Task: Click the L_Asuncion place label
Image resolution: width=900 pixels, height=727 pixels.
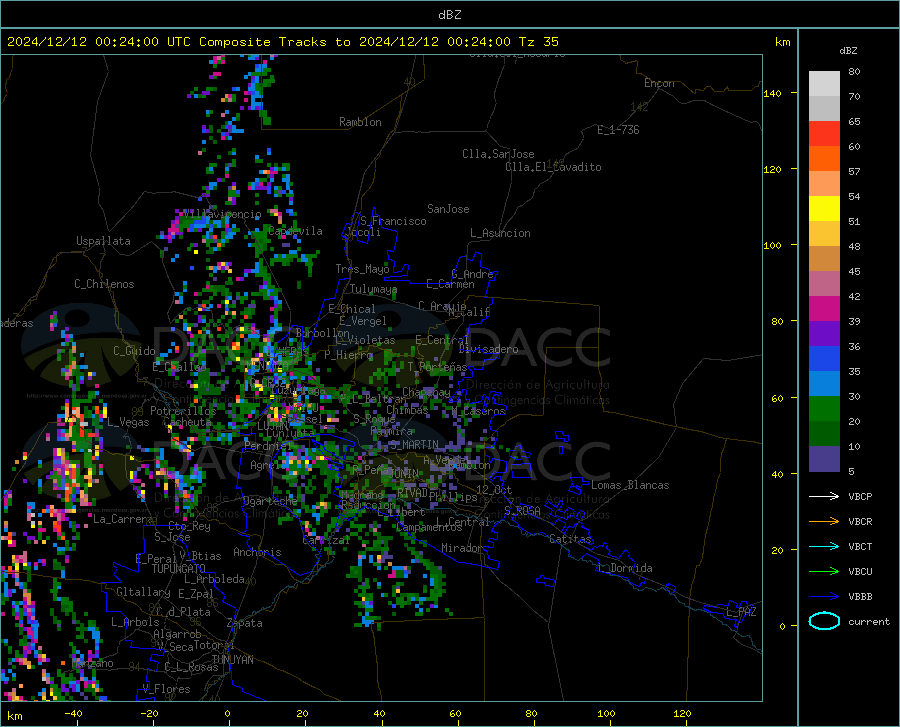Action: point(500,233)
